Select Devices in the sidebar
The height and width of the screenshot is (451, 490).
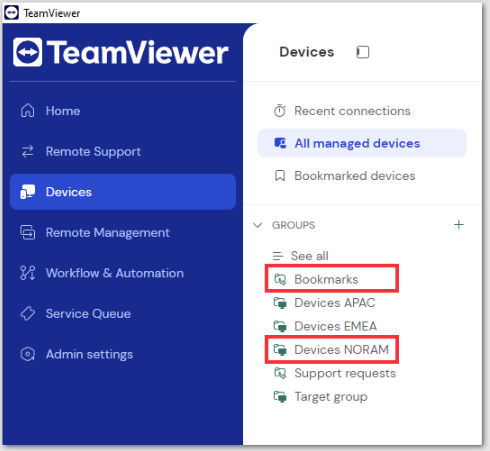pyautogui.click(x=123, y=192)
